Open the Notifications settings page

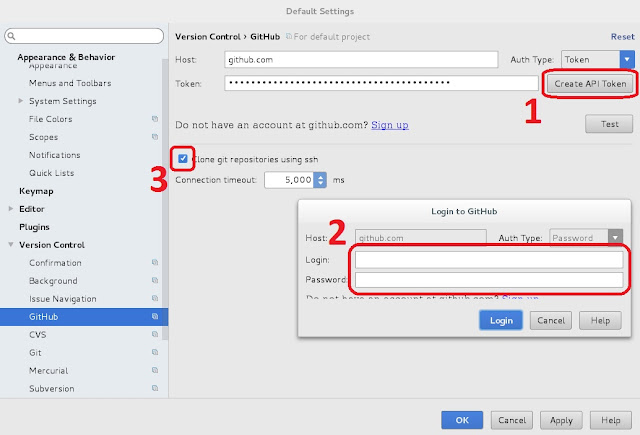click(x=55, y=155)
